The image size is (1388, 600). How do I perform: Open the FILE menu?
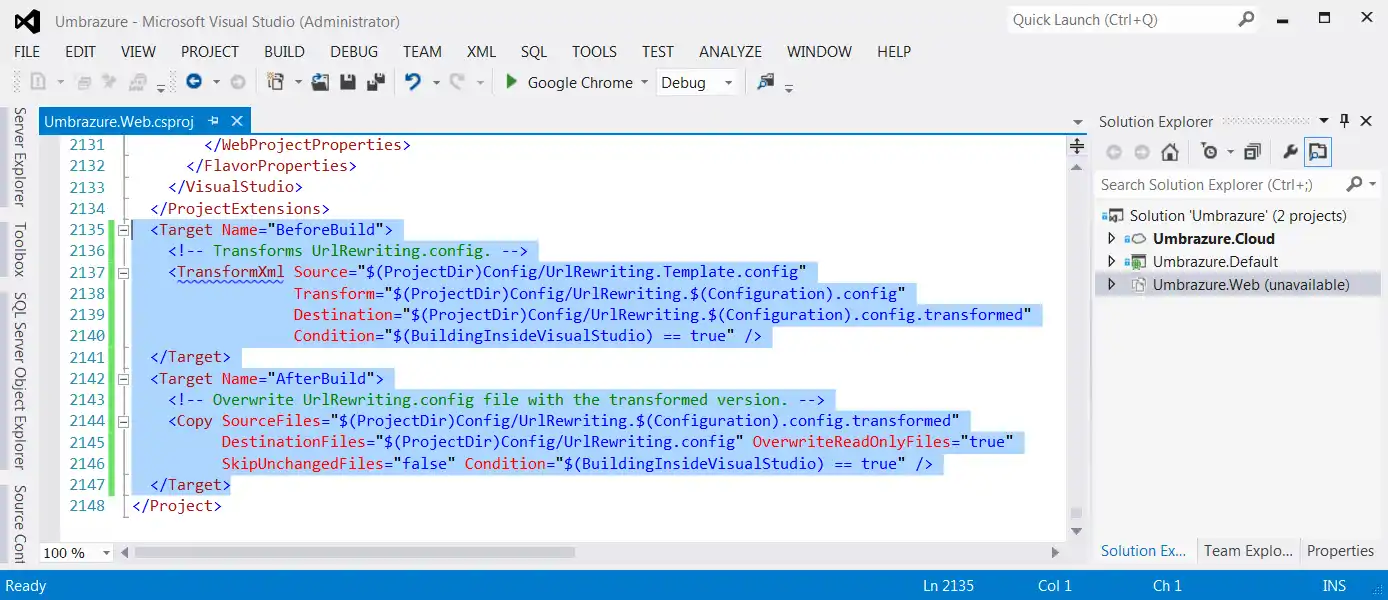click(27, 52)
